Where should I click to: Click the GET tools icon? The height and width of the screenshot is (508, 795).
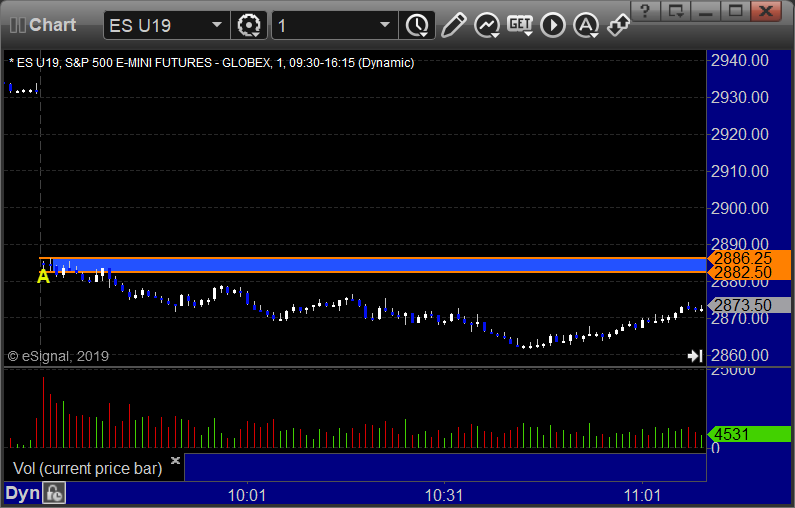(x=520, y=25)
